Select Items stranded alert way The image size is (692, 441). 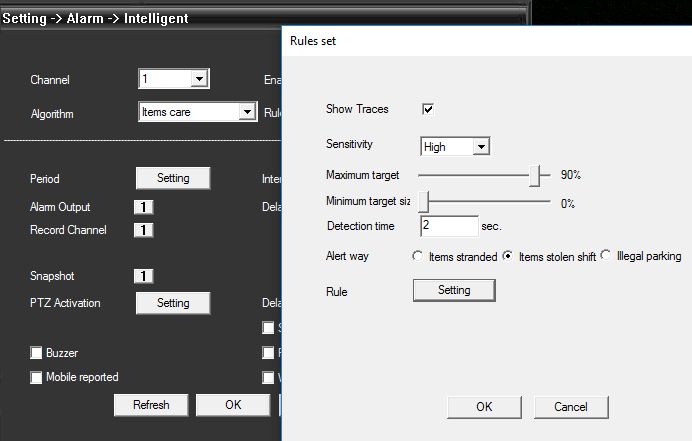417,257
